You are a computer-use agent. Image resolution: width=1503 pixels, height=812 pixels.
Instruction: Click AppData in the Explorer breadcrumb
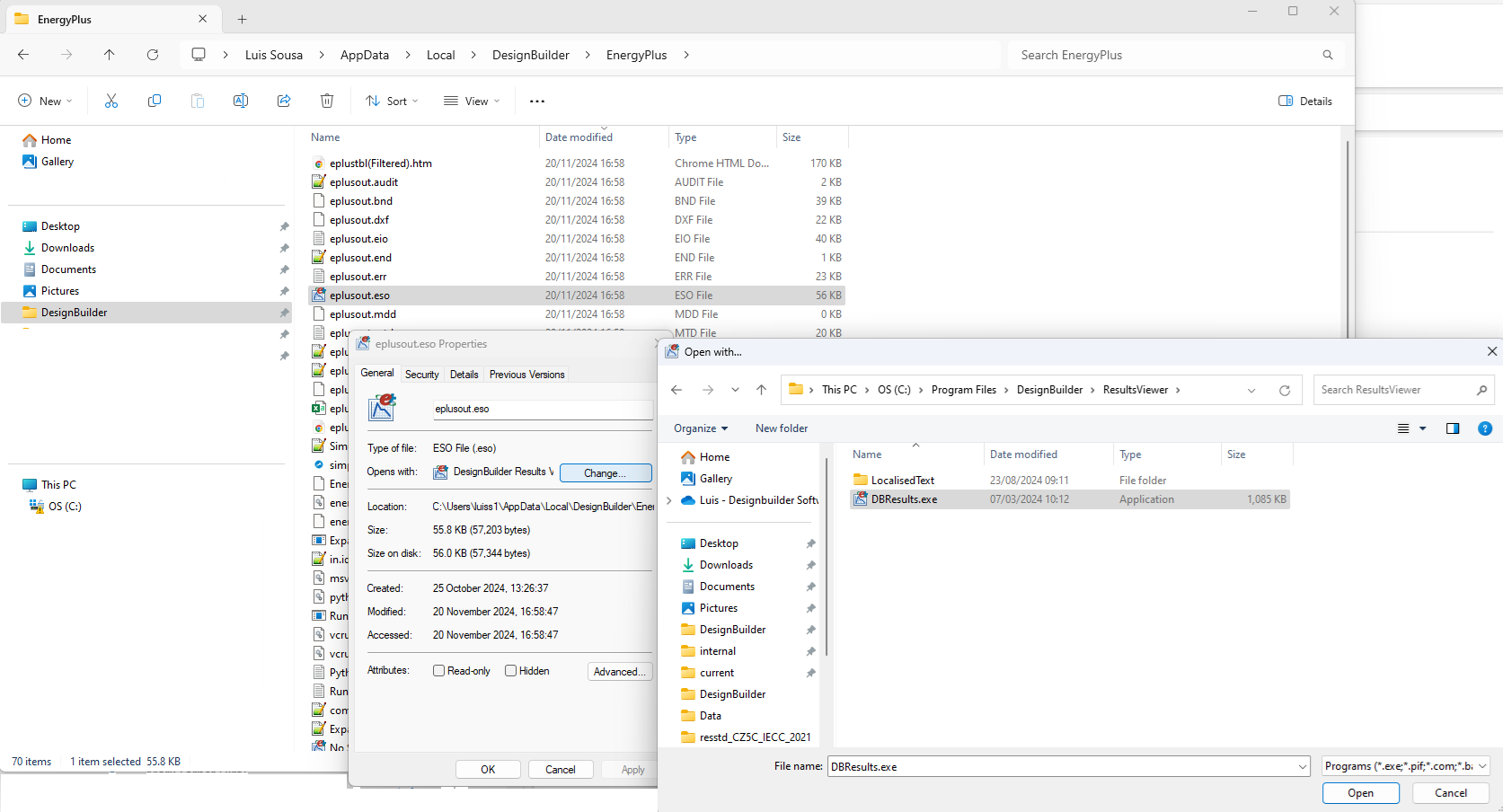(365, 55)
